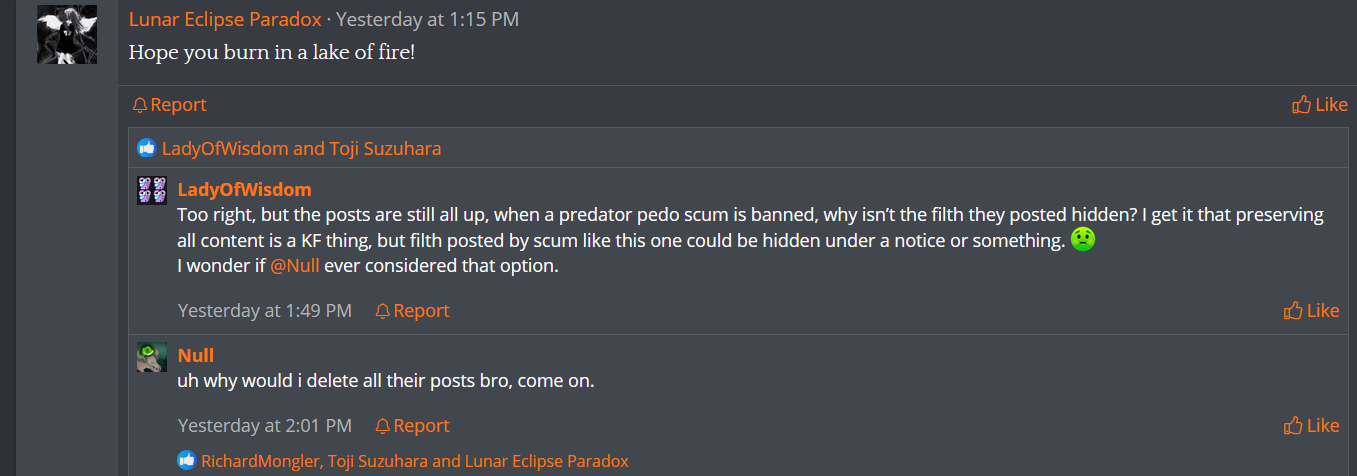
Task: Like Null's reply comment
Action: 1311,426
